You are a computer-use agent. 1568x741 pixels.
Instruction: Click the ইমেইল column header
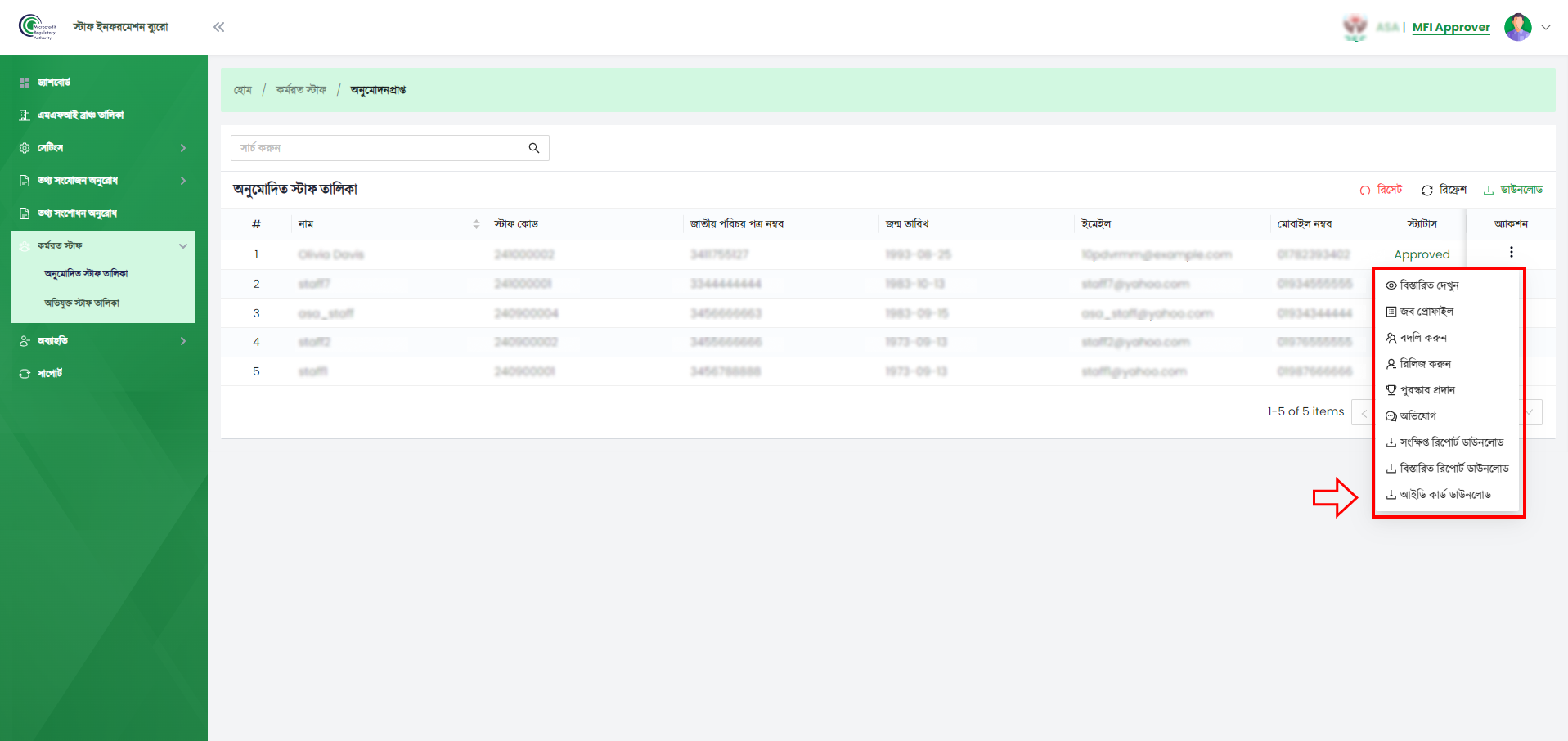tap(1096, 224)
